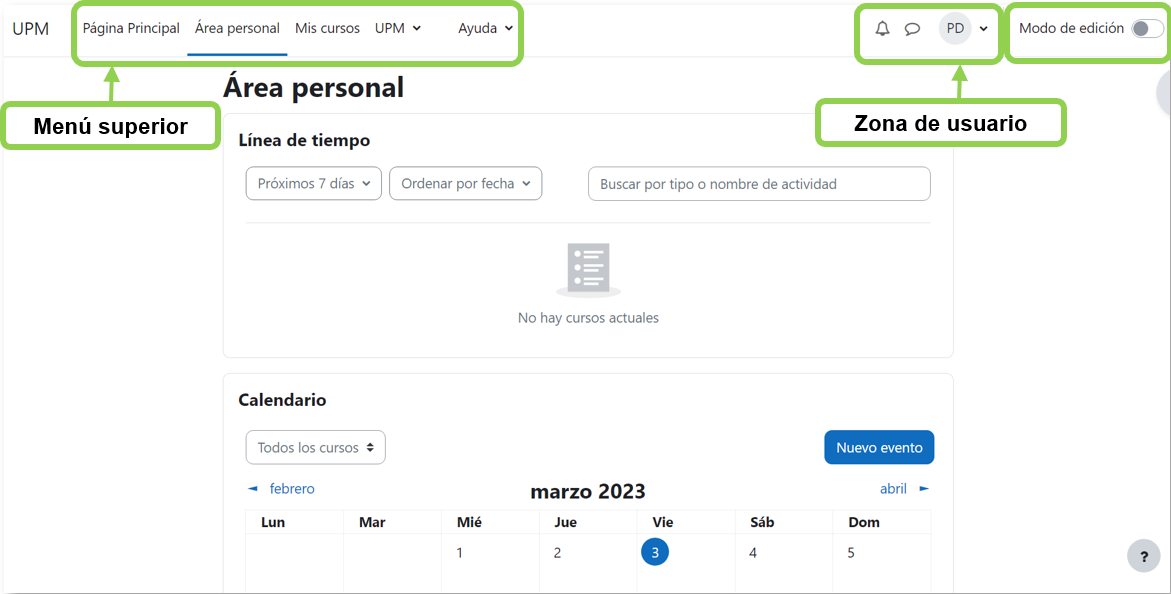This screenshot has width=1171, height=594.
Task: Open Mis cursos
Action: pos(327,28)
